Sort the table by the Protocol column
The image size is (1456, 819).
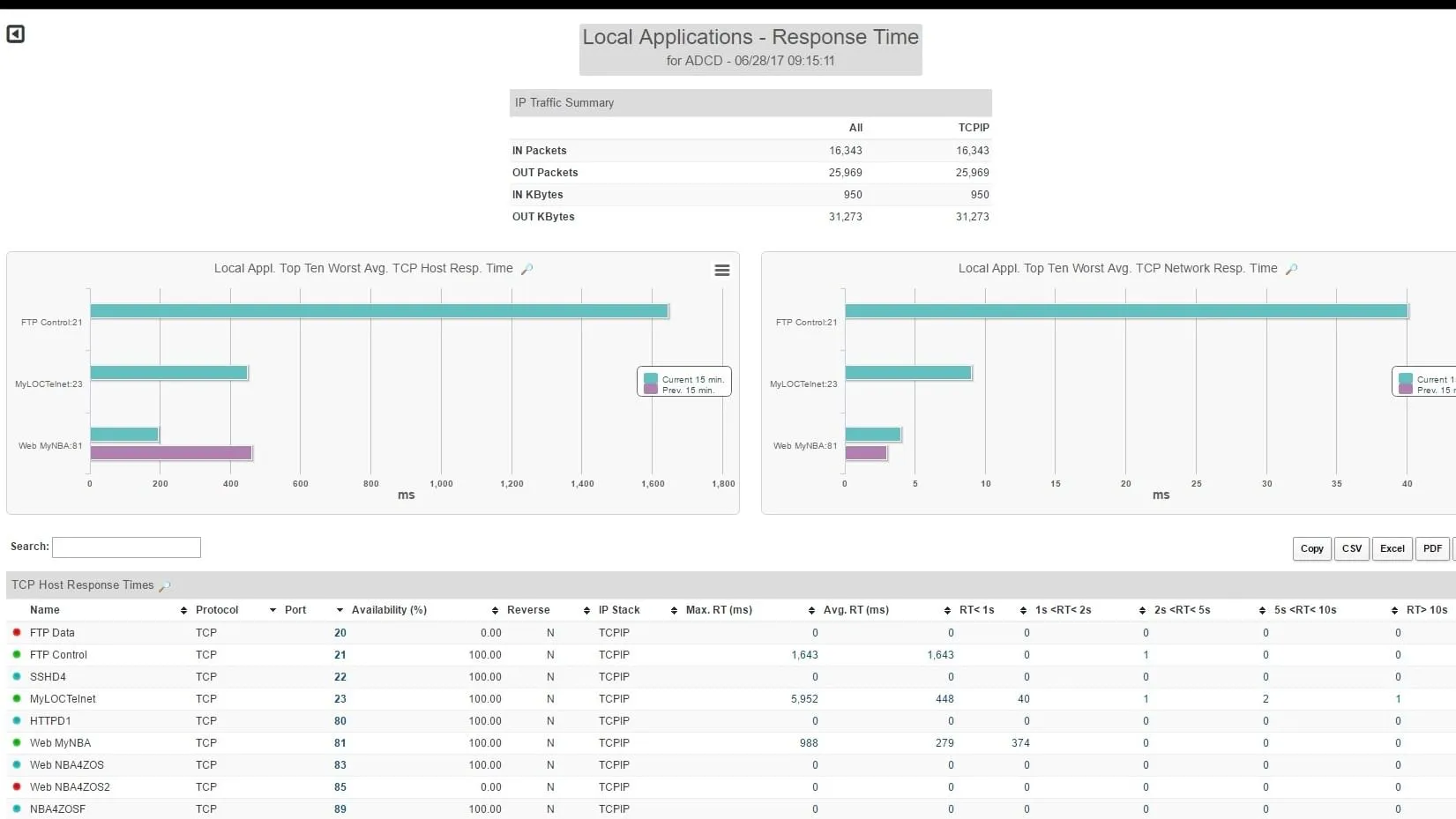(217, 609)
